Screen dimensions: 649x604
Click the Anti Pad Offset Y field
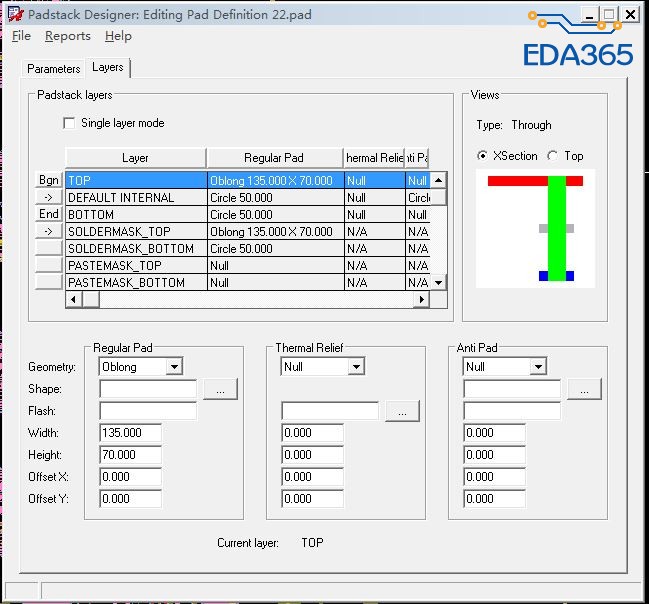pos(494,498)
